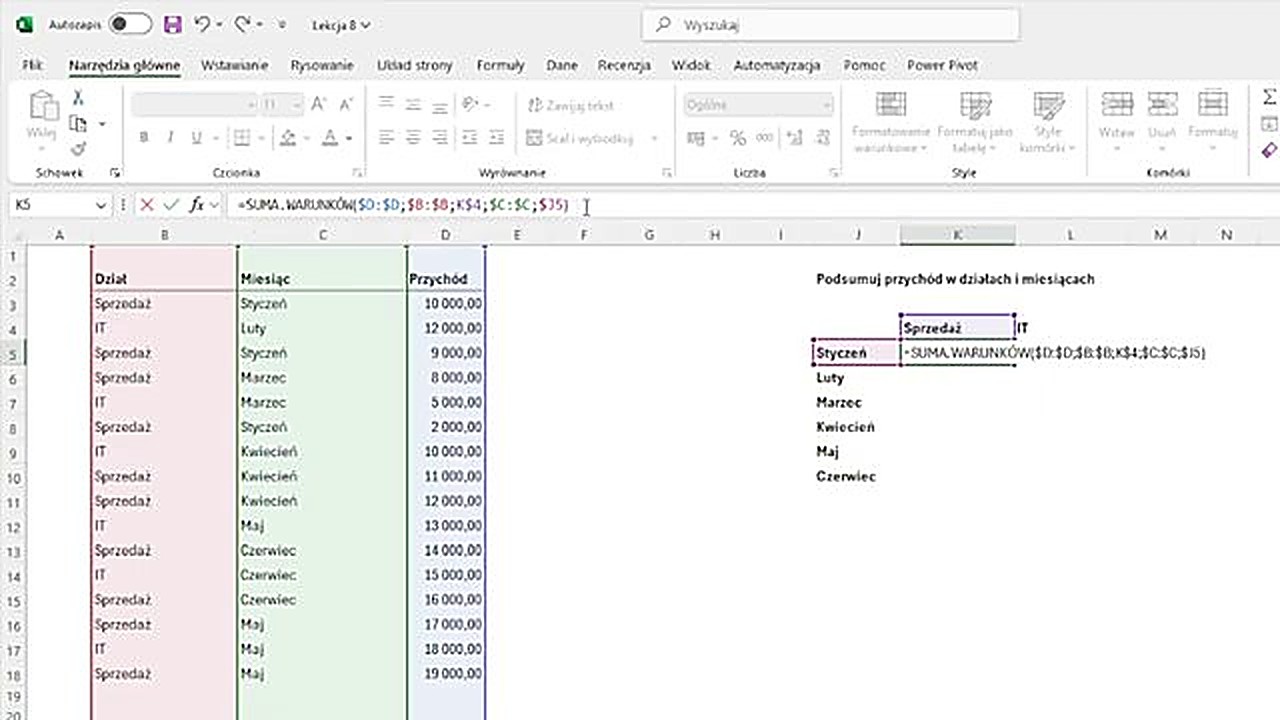The image size is (1280, 720).
Task: Click the Zawijaj tekst button
Action: [x=570, y=105]
